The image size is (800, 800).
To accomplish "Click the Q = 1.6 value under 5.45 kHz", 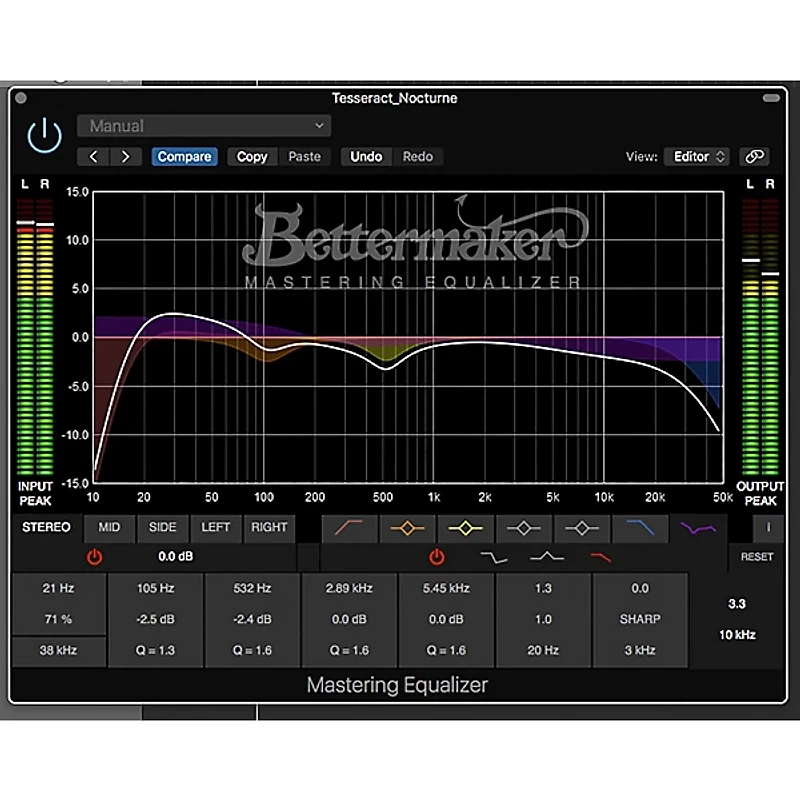I will pyautogui.click(x=446, y=651).
